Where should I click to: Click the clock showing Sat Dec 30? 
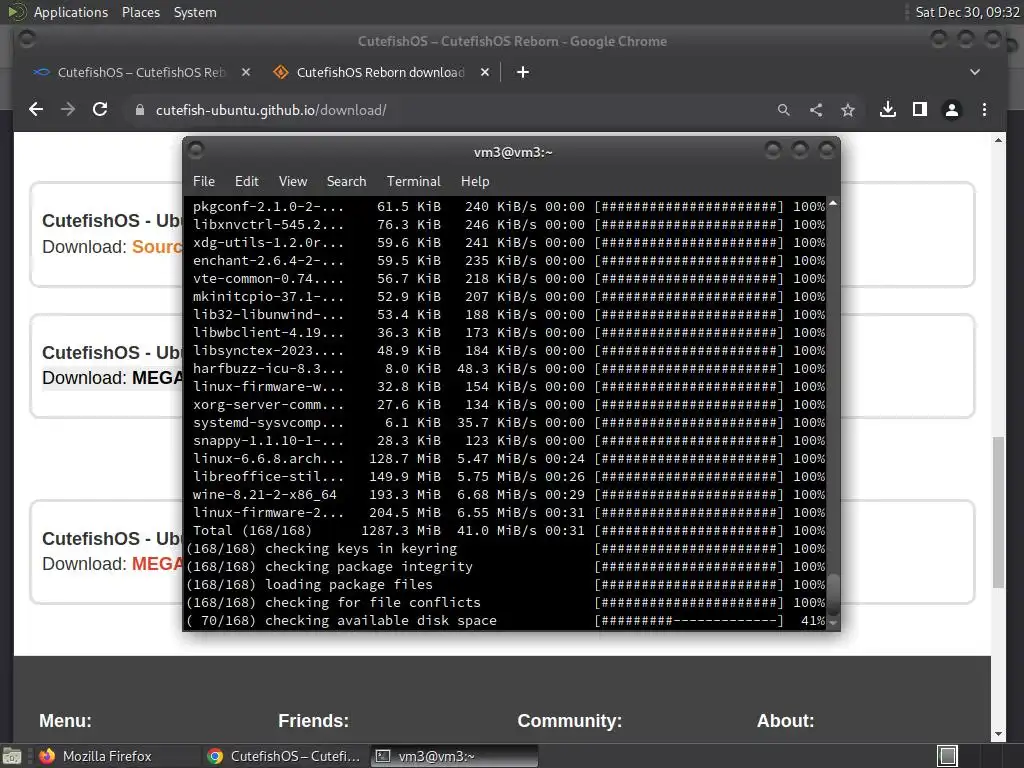[x=967, y=12]
